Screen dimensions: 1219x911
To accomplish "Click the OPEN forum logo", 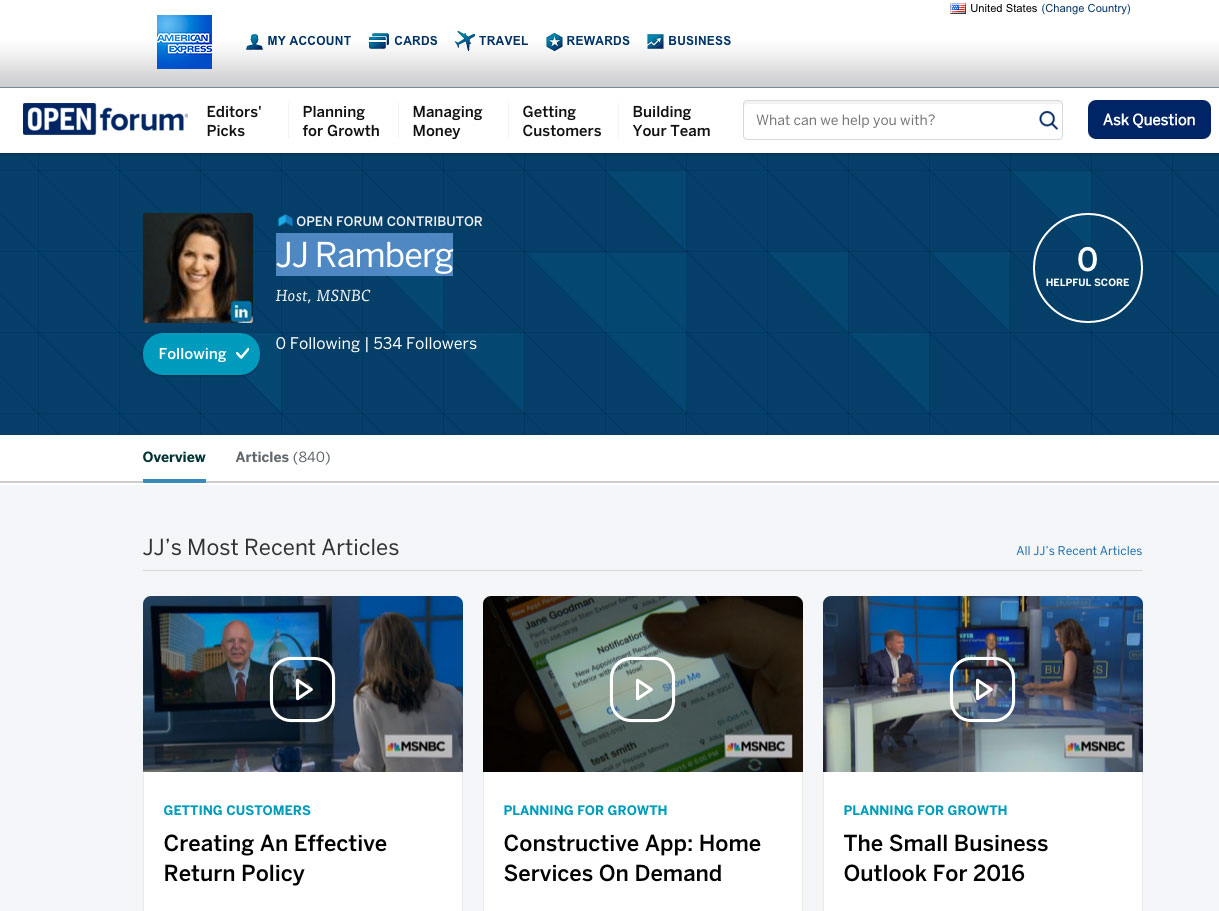I will point(105,120).
